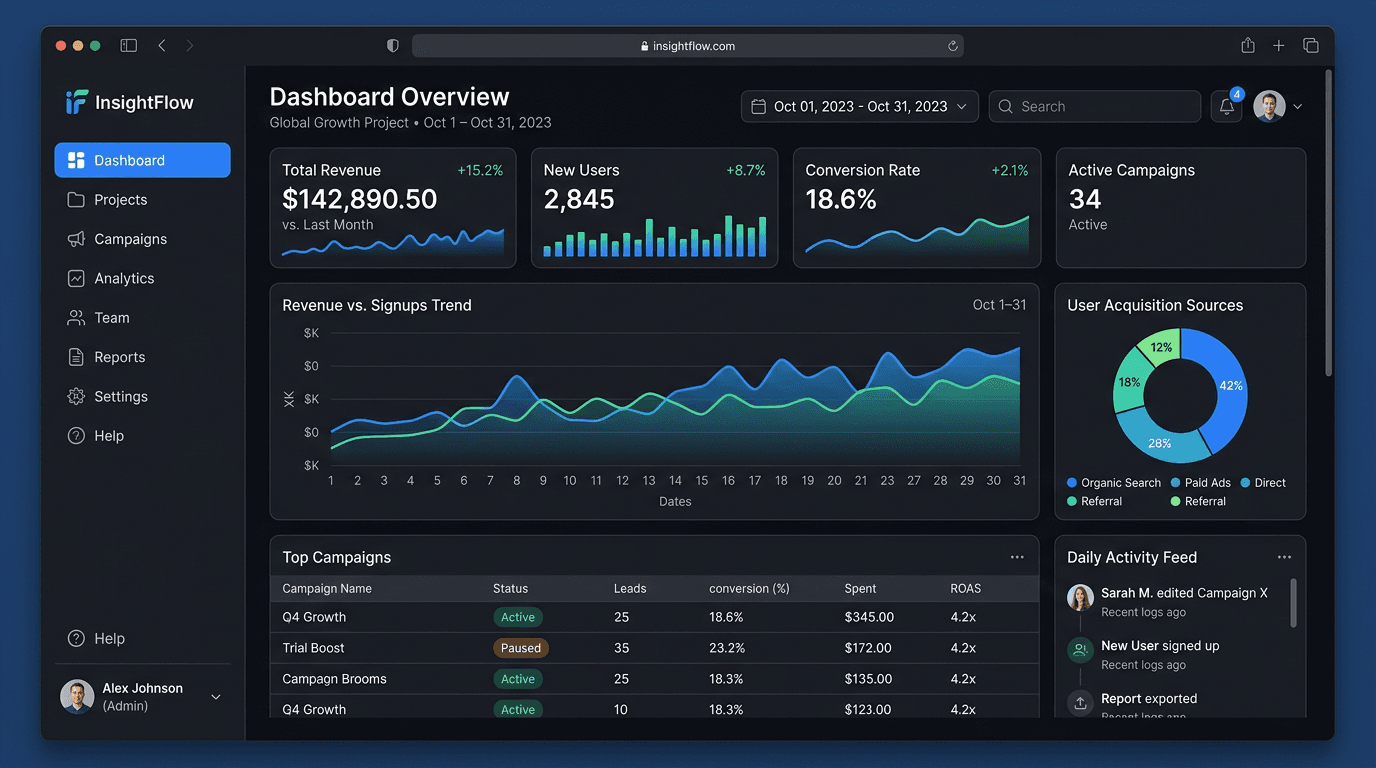Toggle Active status for Campaign Brooms
The image size is (1376, 768).
click(x=518, y=678)
